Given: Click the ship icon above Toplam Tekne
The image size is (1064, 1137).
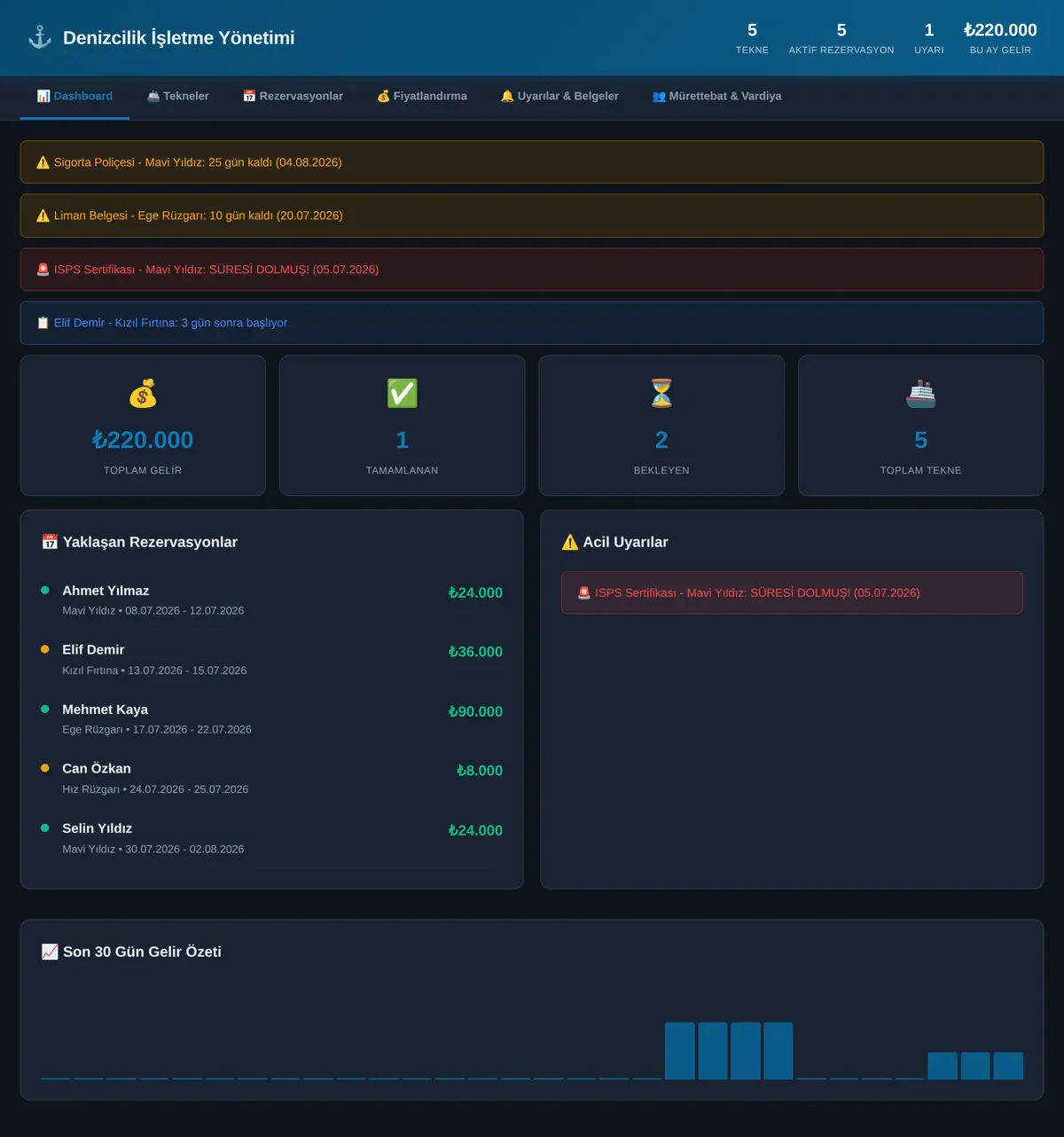Looking at the screenshot, I should (921, 394).
